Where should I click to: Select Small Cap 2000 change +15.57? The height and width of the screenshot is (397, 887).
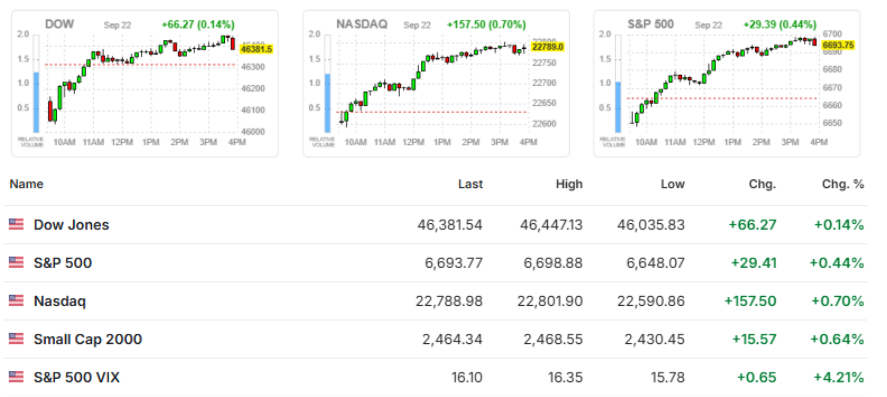[x=754, y=339]
